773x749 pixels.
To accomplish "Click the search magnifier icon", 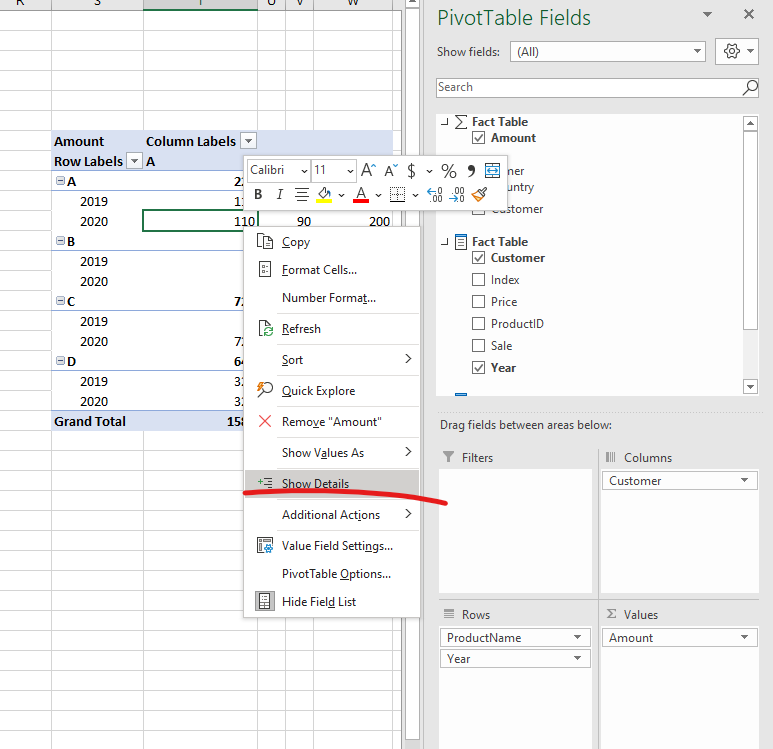I will pyautogui.click(x=750, y=88).
